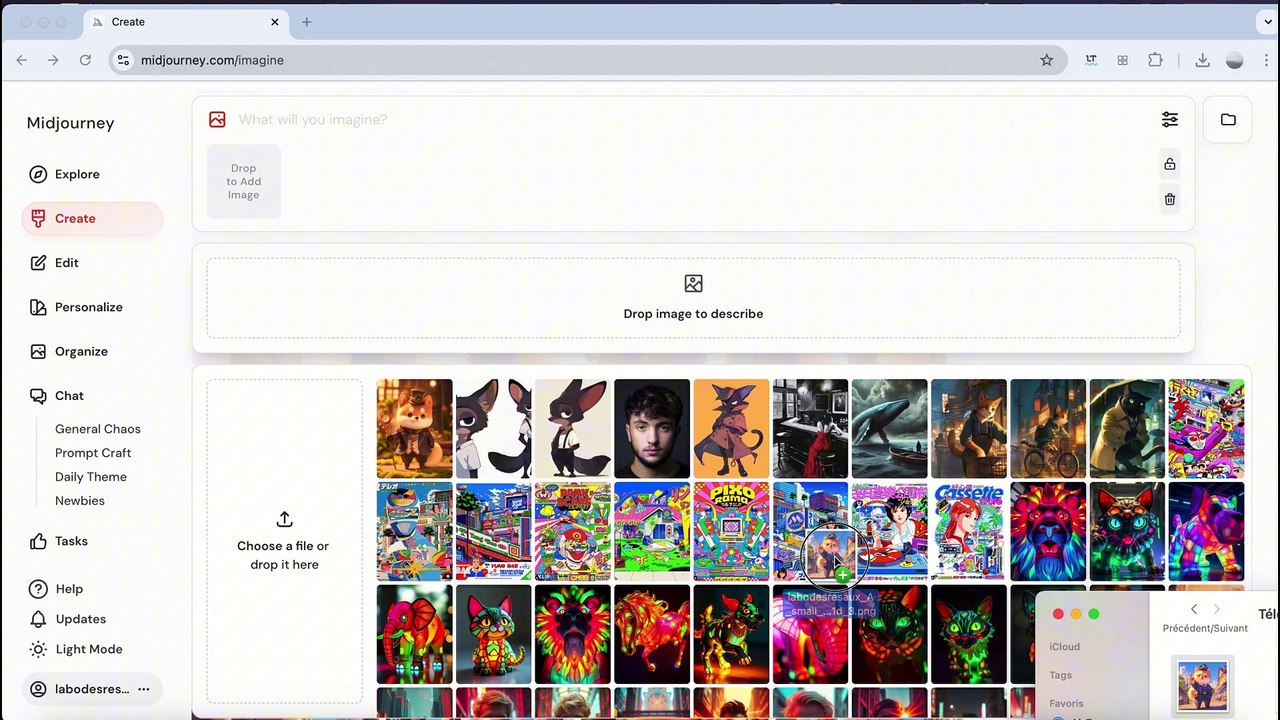Click the Midjourney logo text
1280x720 pixels.
click(71, 123)
